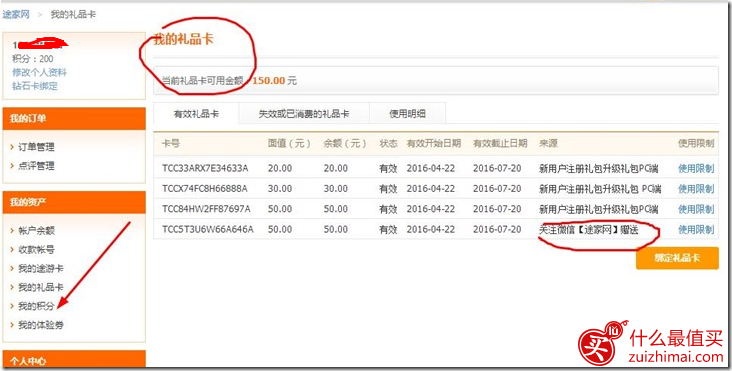732x371 pixels.
Task: Click the 状态 column header
Action: (x=388, y=144)
